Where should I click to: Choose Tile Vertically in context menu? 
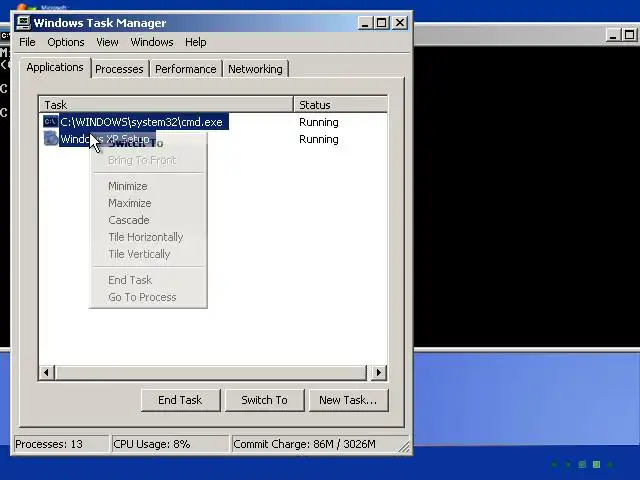pos(148,254)
